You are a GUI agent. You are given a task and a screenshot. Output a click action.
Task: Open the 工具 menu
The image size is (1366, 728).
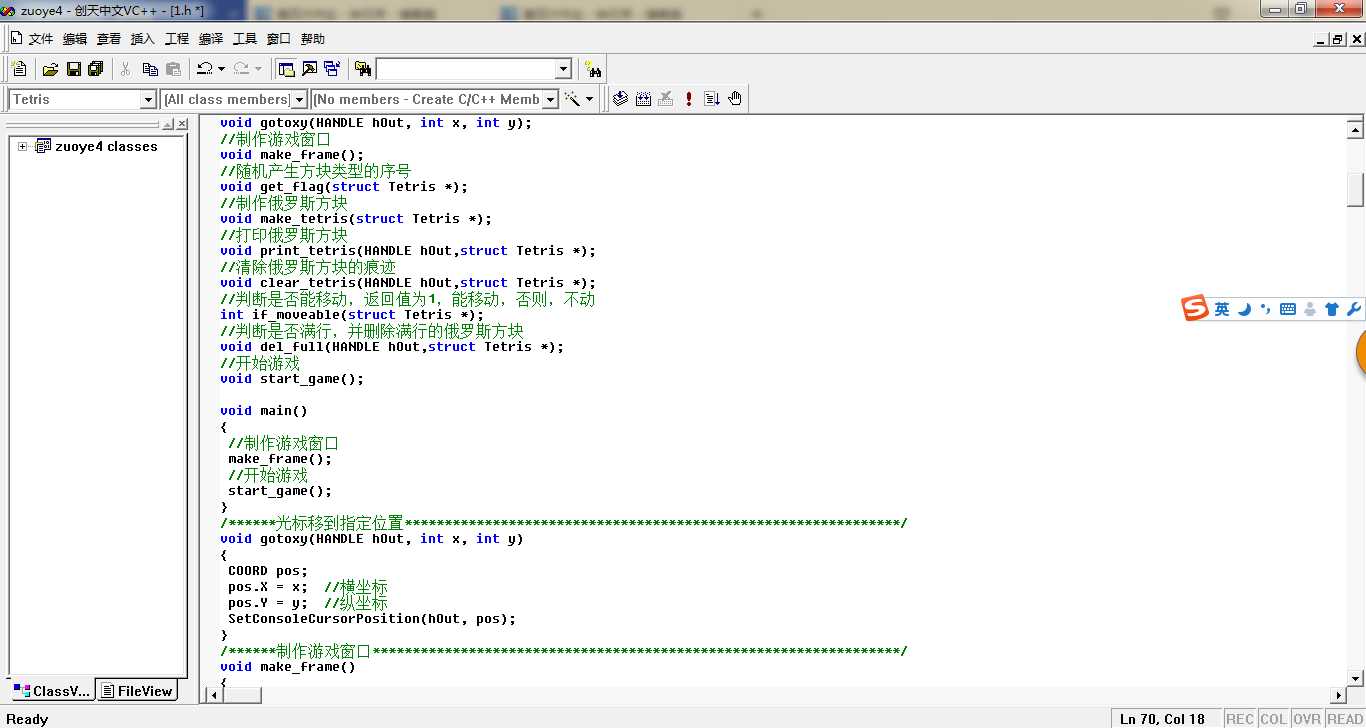tap(245, 38)
